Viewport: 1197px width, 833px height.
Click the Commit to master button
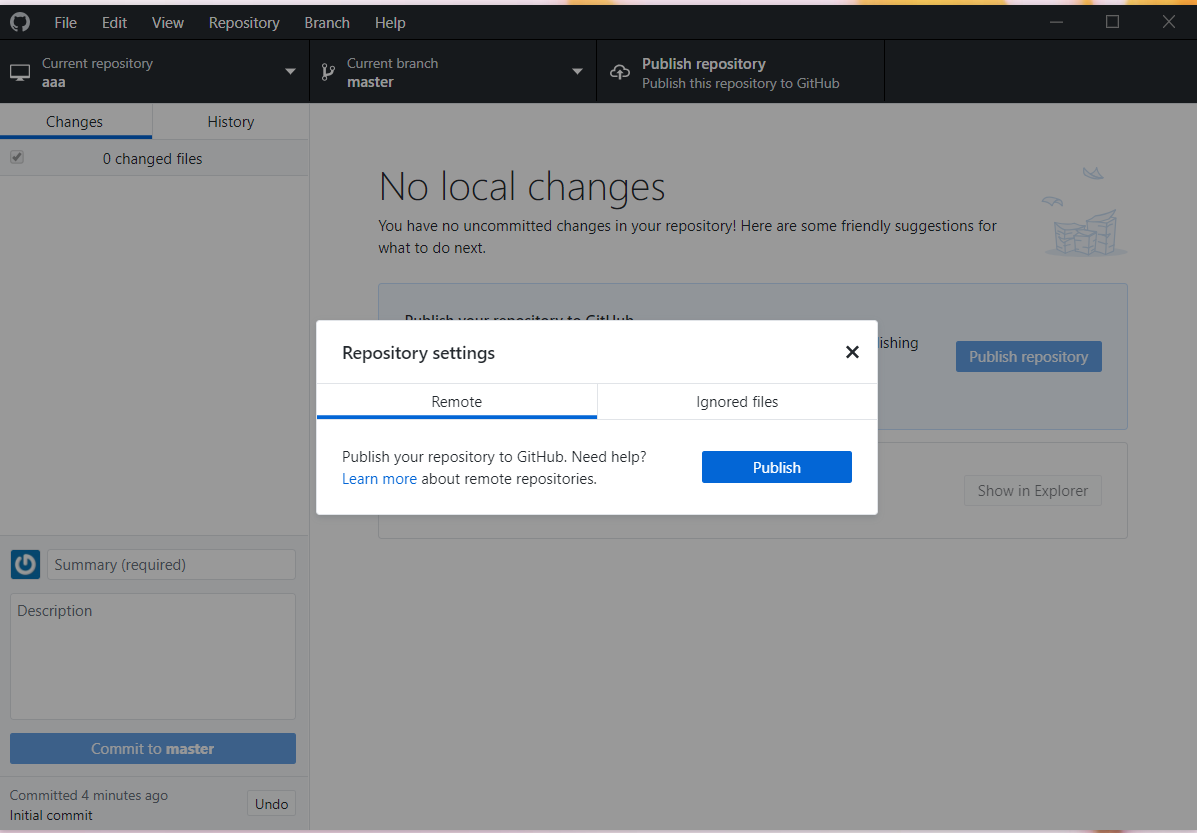153,748
